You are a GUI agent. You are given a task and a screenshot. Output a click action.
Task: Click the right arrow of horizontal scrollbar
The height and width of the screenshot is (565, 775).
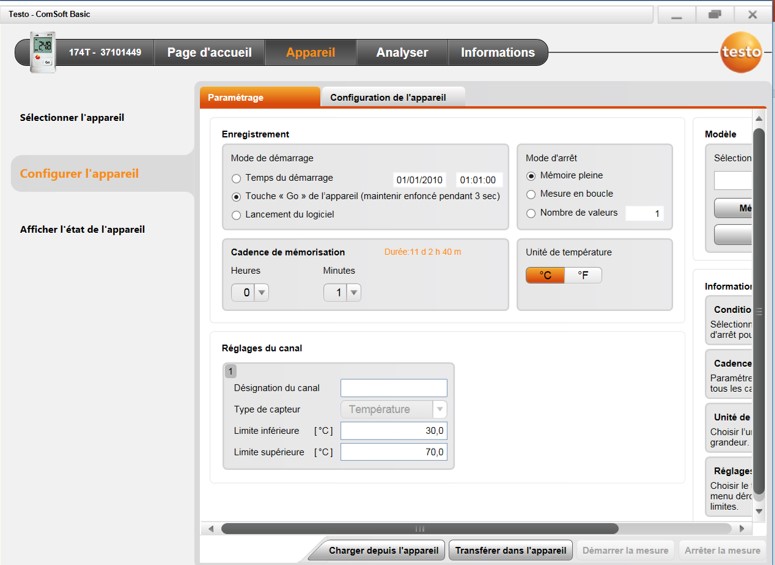click(741, 529)
